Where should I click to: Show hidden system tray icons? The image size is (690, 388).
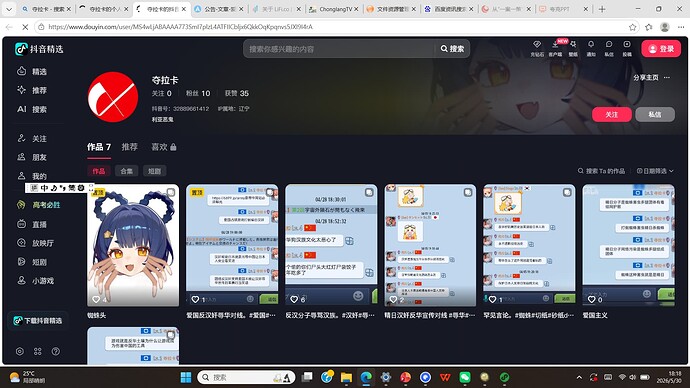pos(579,377)
